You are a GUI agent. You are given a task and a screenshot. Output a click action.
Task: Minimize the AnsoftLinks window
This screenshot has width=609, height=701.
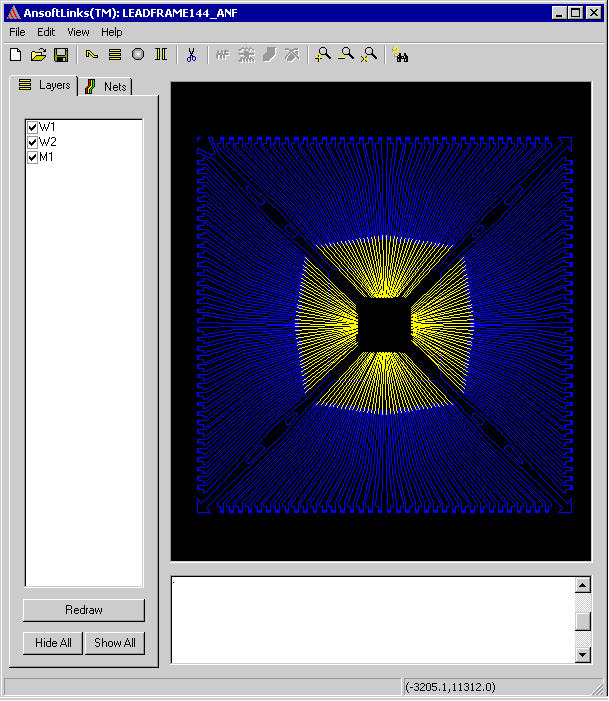[x=559, y=13]
